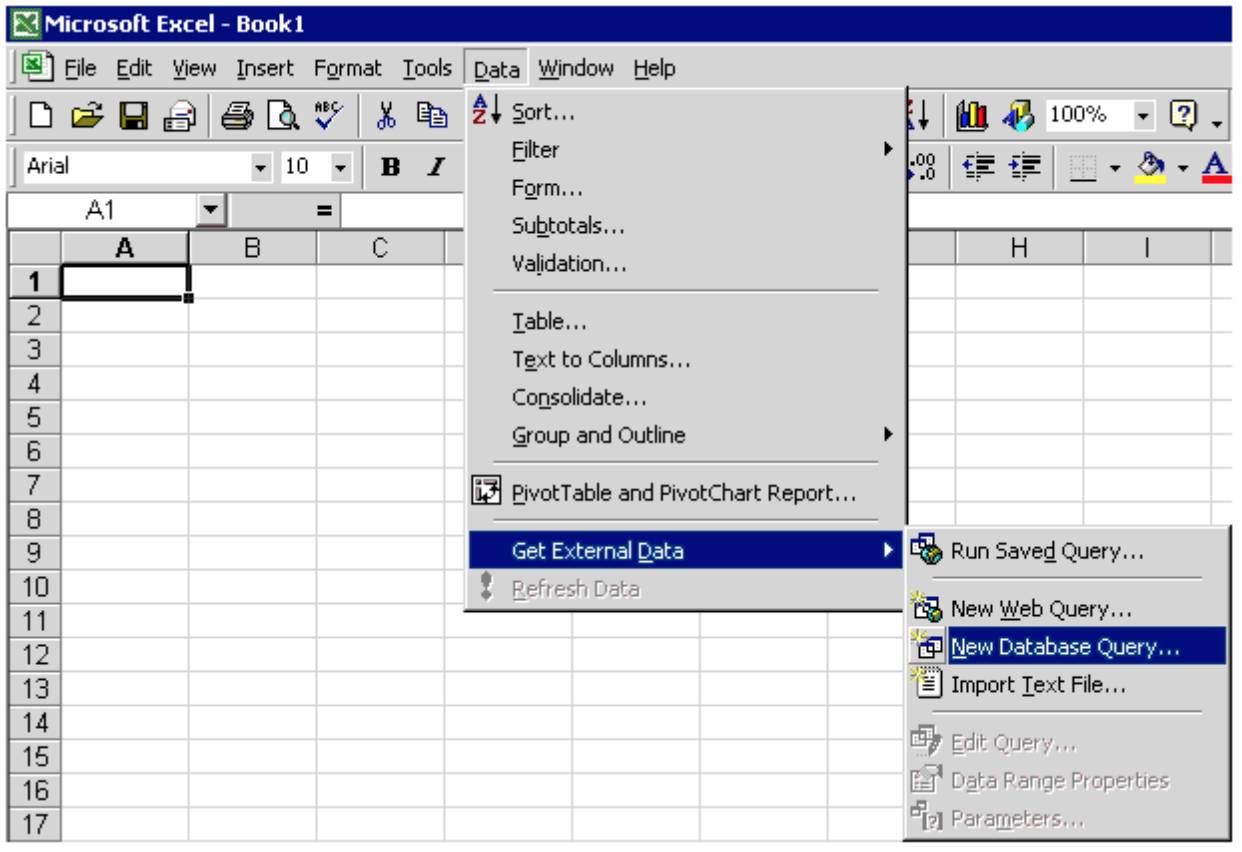Image resolution: width=1242 pixels, height=852 pixels.
Task: Run the spelling check icon
Action: click(328, 116)
